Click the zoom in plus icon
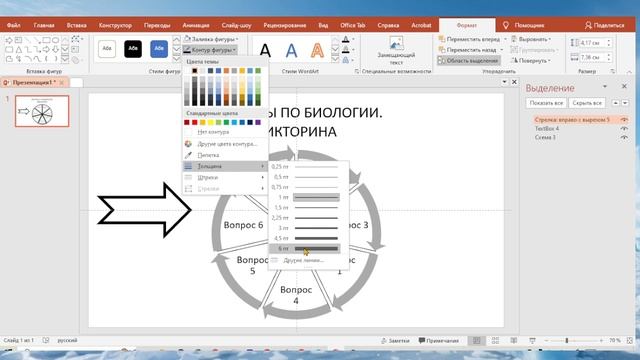Image resolution: width=640 pixels, height=360 pixels. click(x=601, y=340)
